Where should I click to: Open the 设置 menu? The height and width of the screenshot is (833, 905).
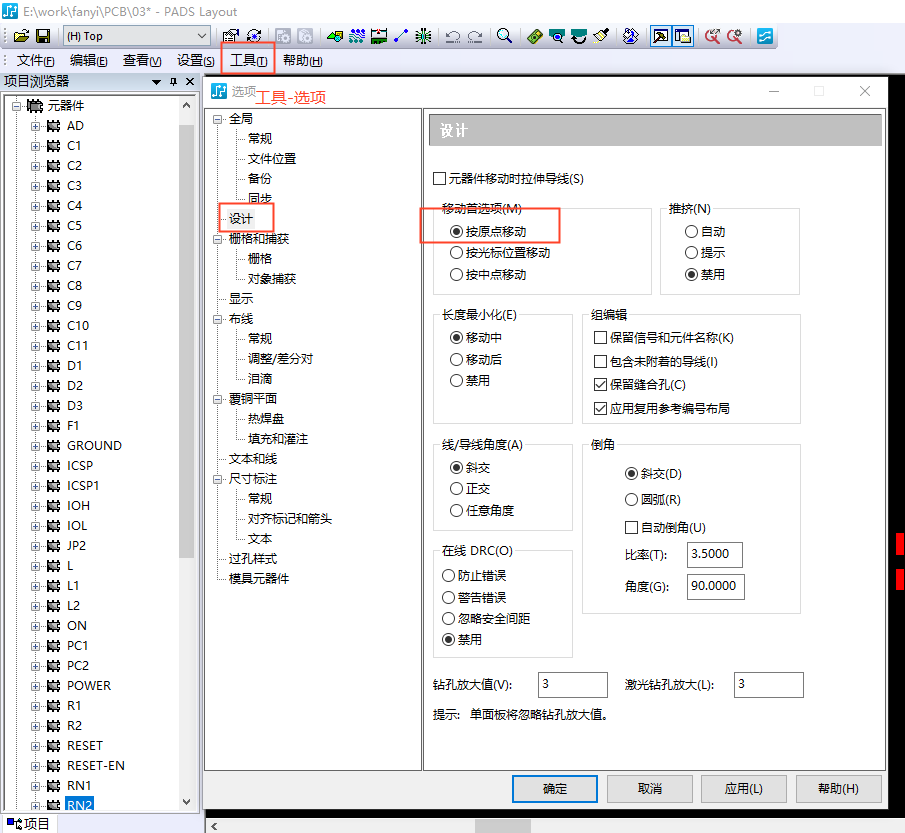[194, 60]
